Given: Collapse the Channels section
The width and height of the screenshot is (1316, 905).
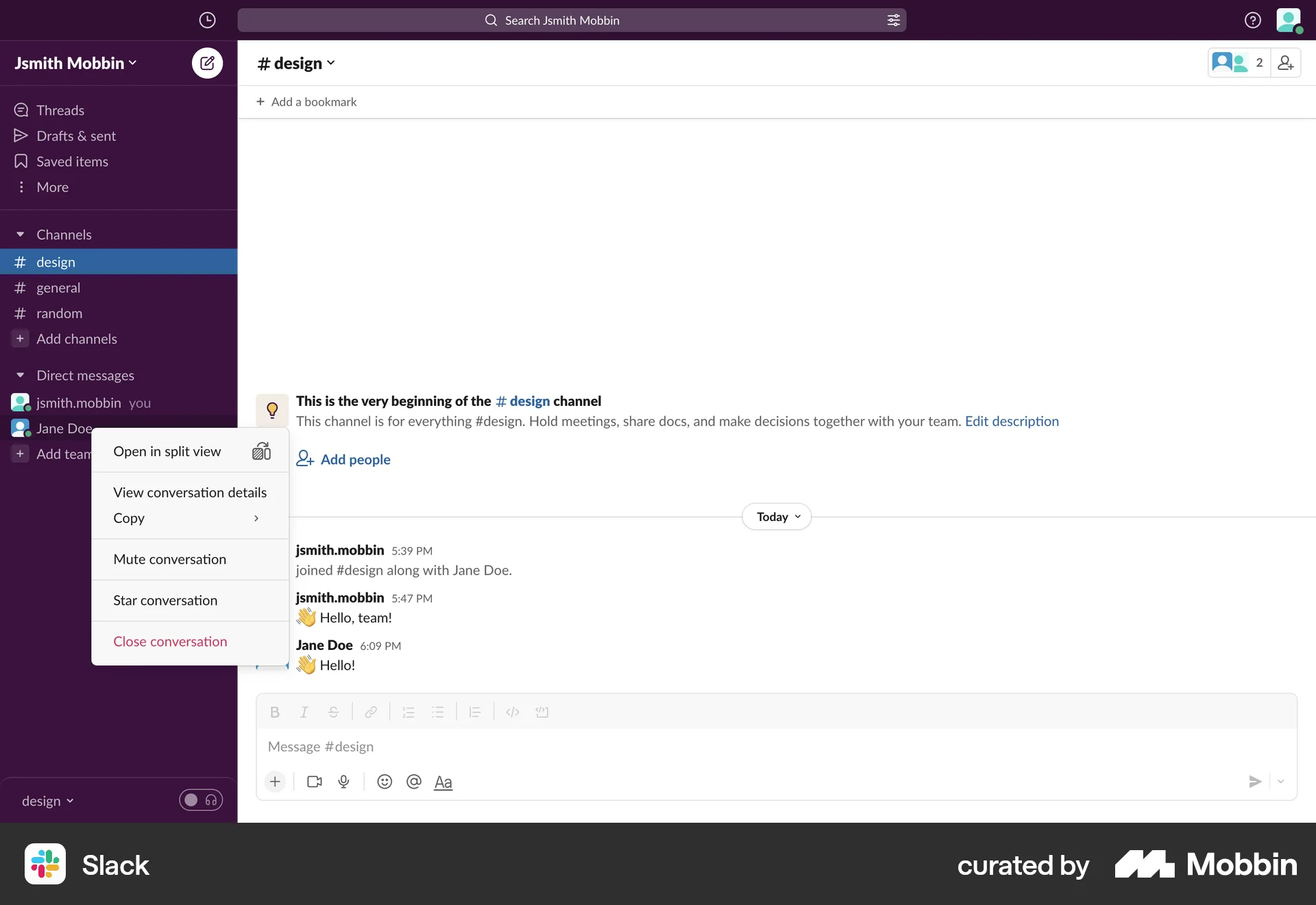Looking at the screenshot, I should click(x=21, y=234).
